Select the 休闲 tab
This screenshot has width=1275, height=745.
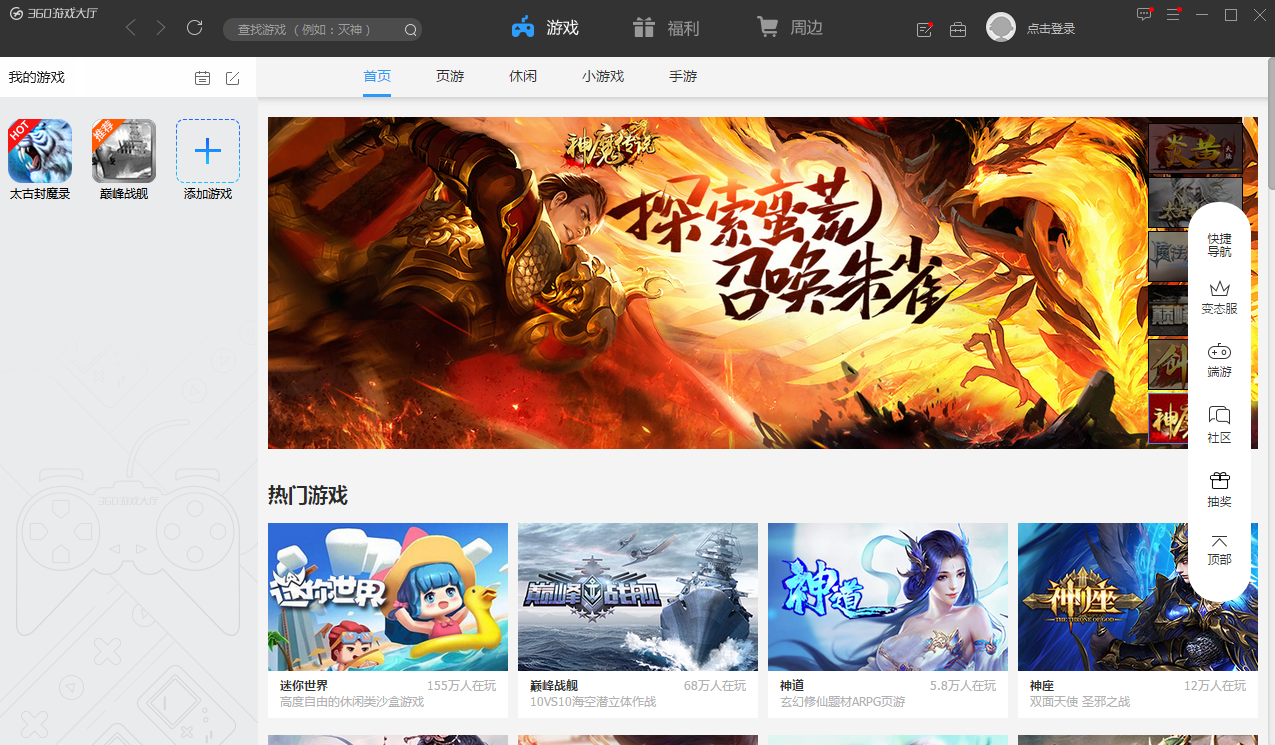click(523, 77)
